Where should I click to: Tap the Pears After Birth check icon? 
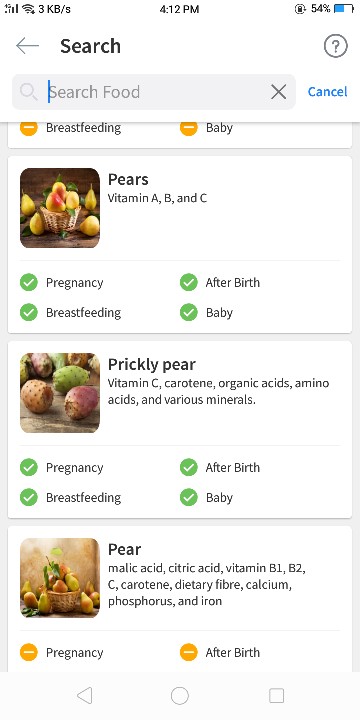pos(189,282)
